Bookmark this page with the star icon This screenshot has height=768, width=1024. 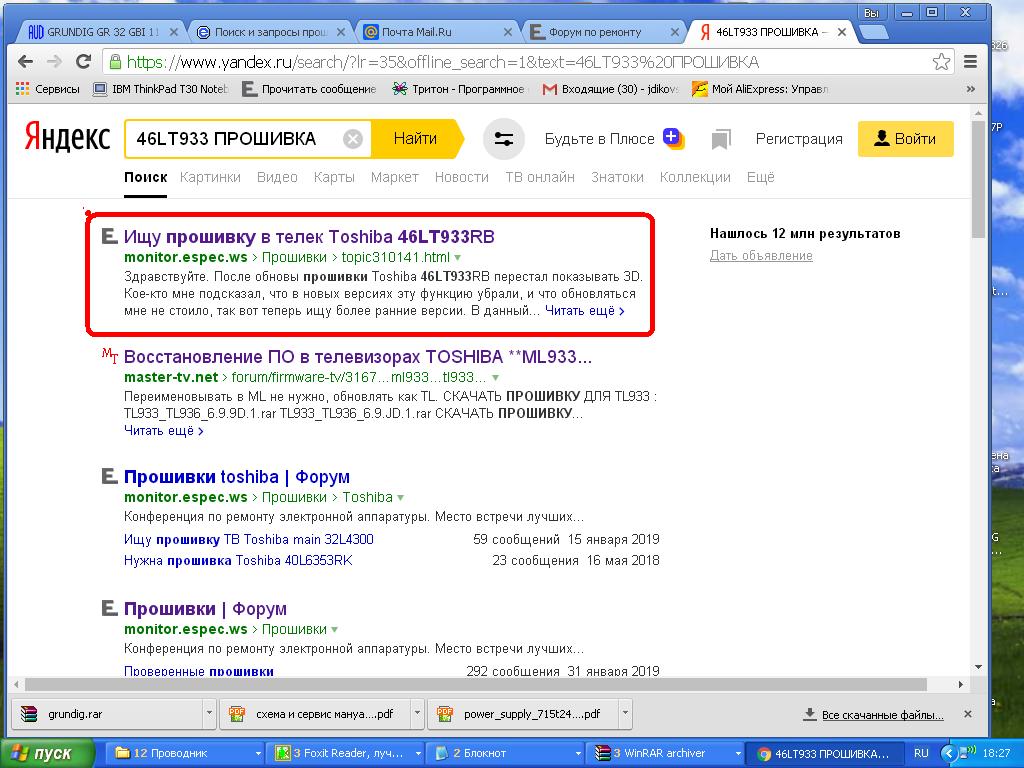click(x=941, y=62)
